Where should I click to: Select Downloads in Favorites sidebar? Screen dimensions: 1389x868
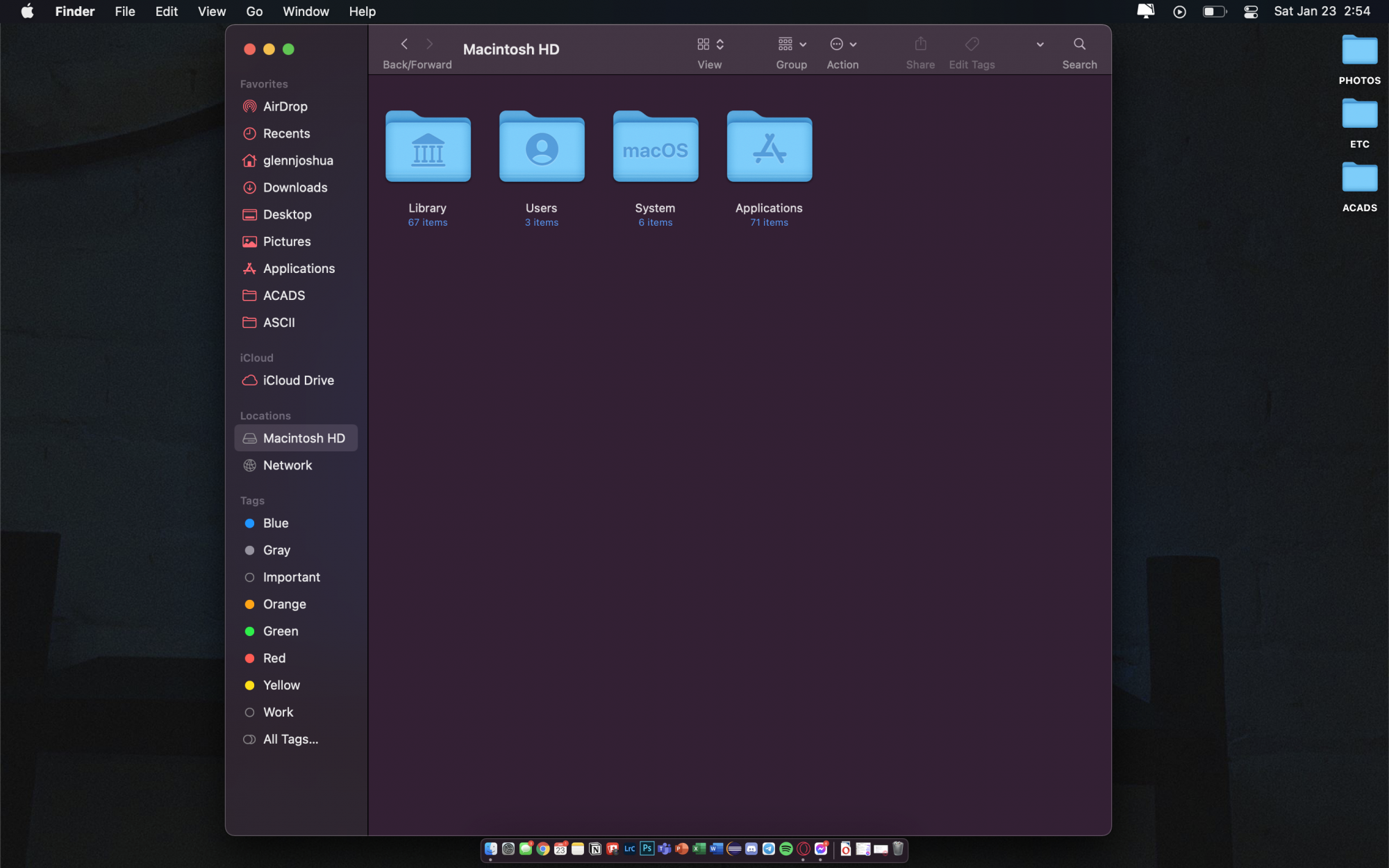click(x=294, y=187)
